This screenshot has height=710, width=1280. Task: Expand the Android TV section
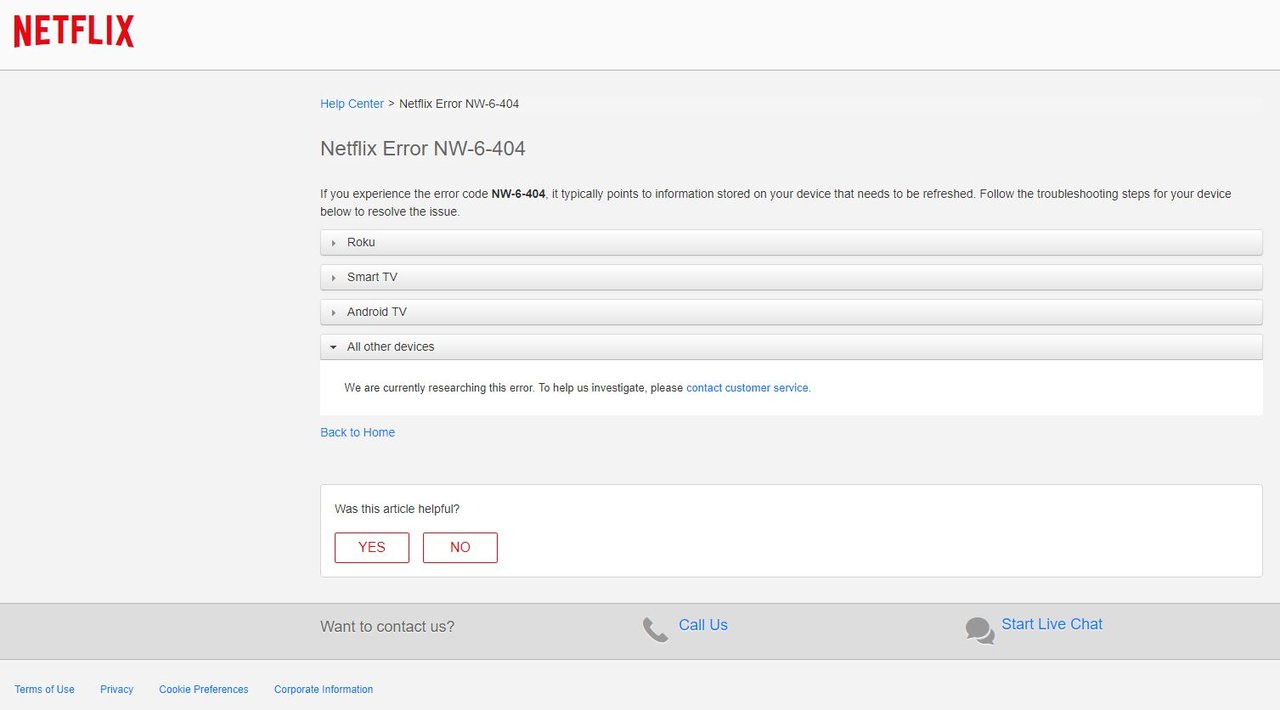click(x=791, y=312)
